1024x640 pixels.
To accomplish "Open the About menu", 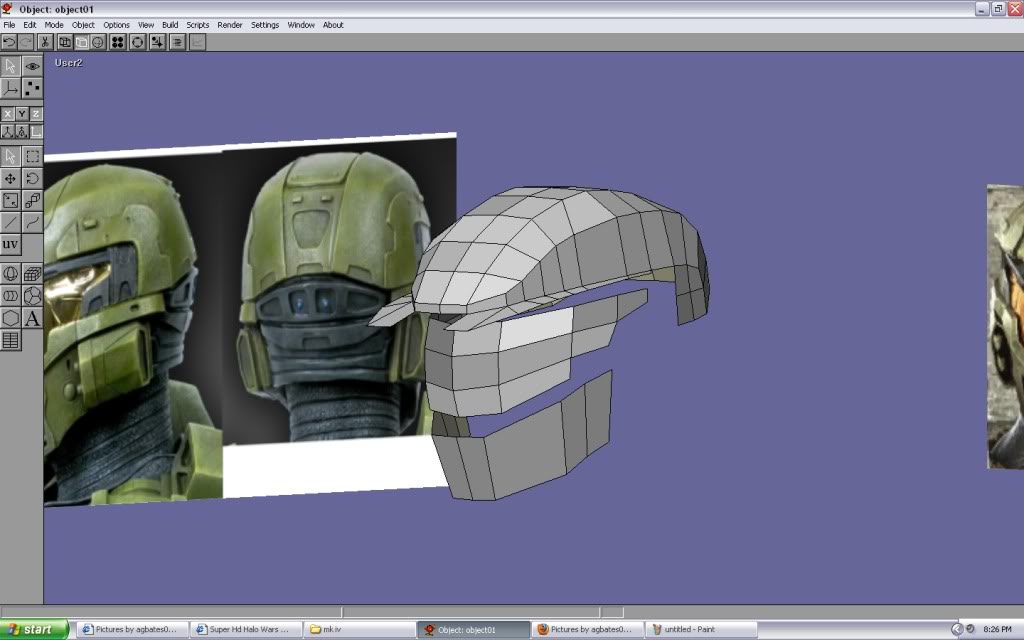I will click(333, 25).
